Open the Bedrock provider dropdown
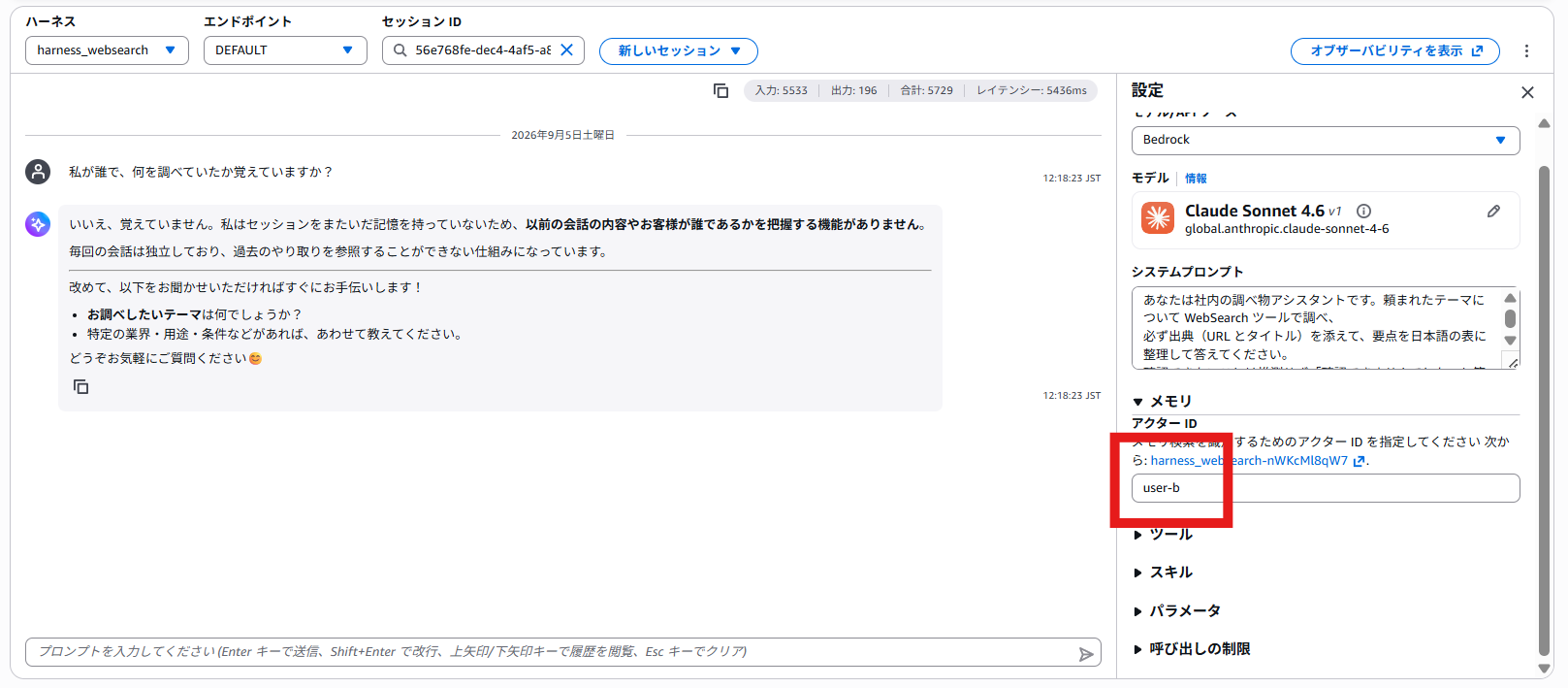This screenshot has width=1568, height=688. tap(1326, 140)
